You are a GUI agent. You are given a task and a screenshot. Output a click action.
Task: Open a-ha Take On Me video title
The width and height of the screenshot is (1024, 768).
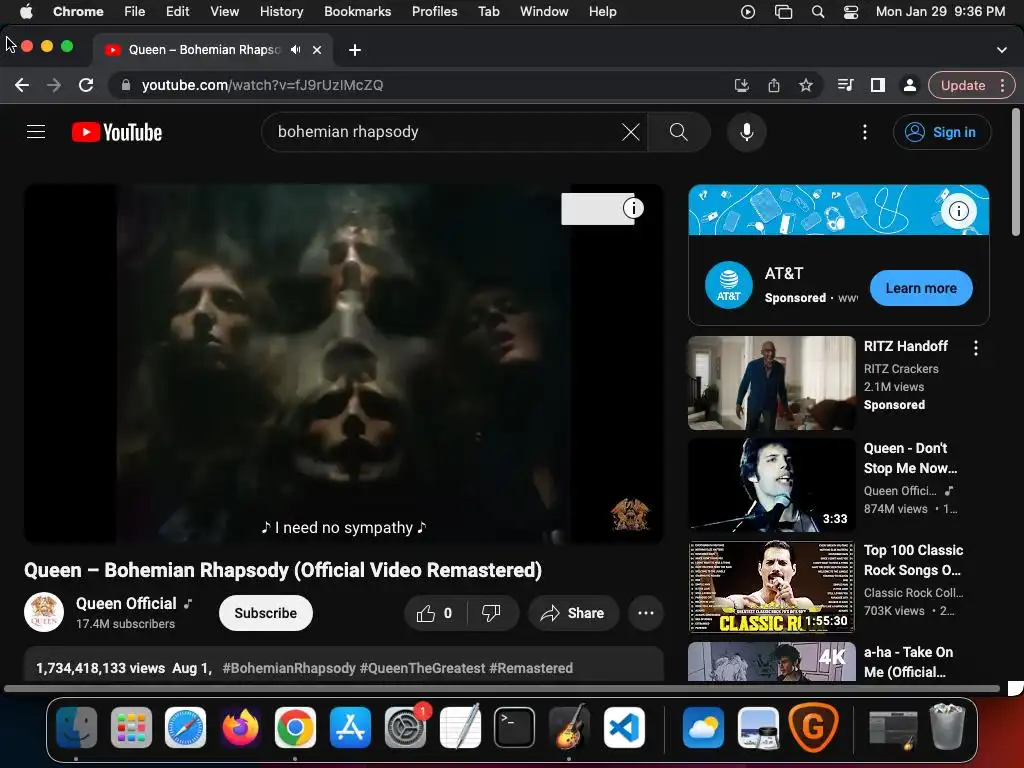click(908, 662)
